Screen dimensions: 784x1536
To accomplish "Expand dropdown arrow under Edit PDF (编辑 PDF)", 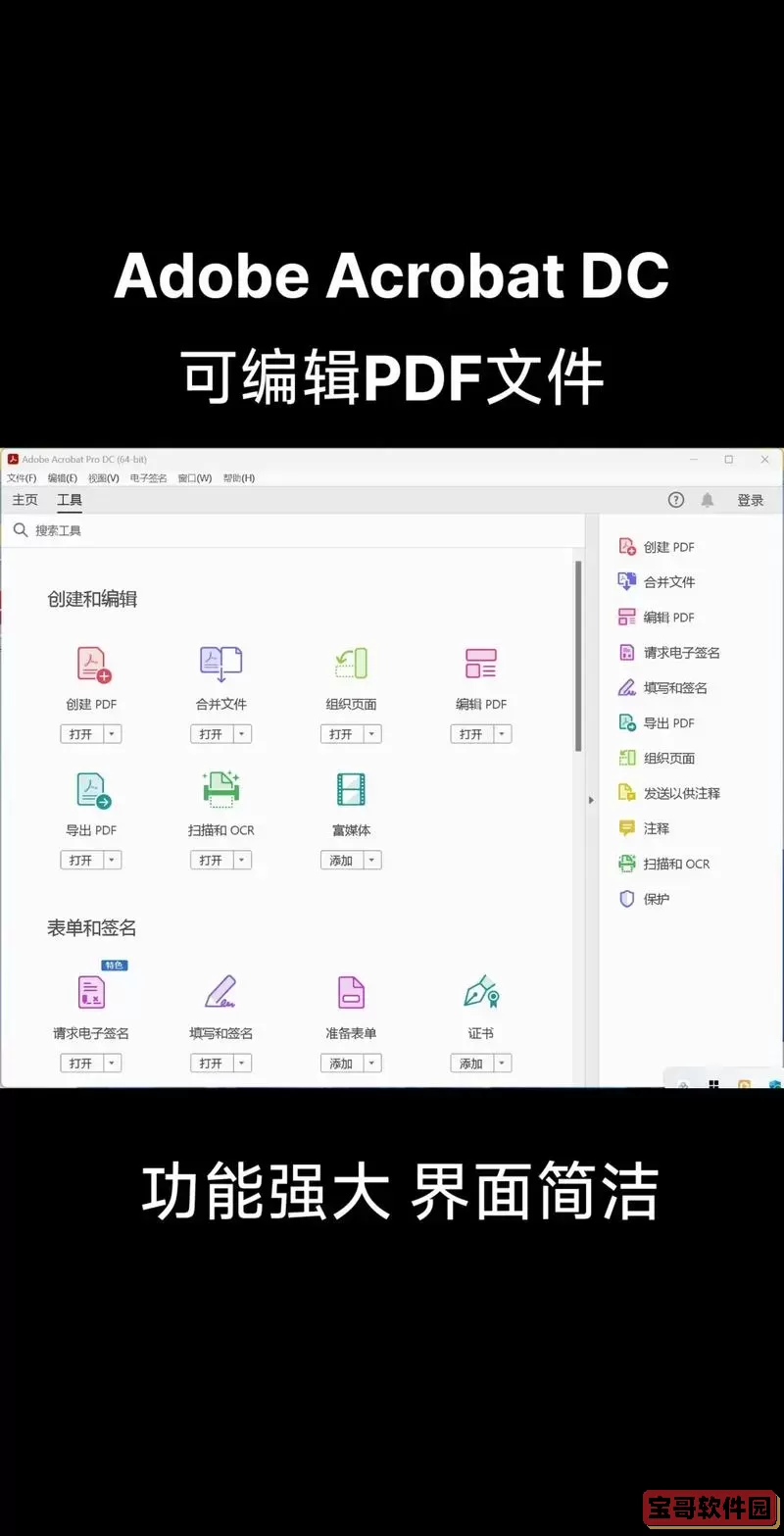I will 502,734.
